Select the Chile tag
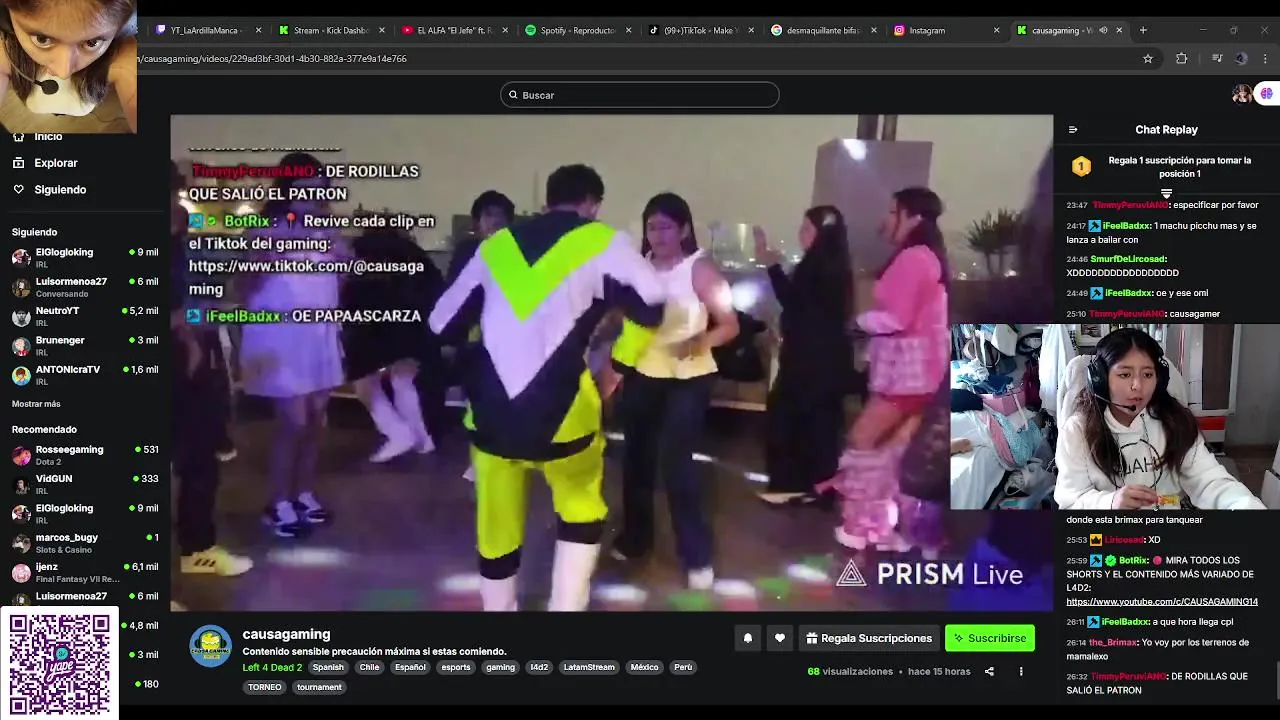 (x=369, y=667)
